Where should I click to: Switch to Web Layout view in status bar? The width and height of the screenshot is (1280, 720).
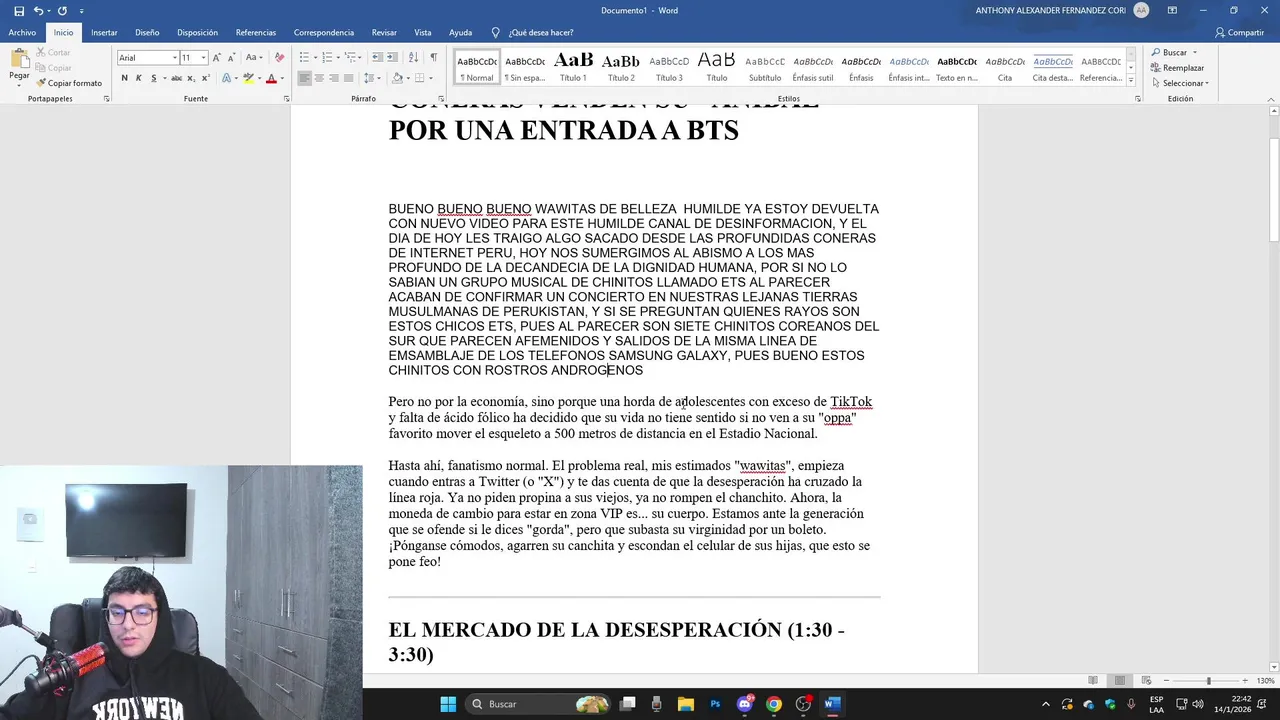(x=1148, y=681)
